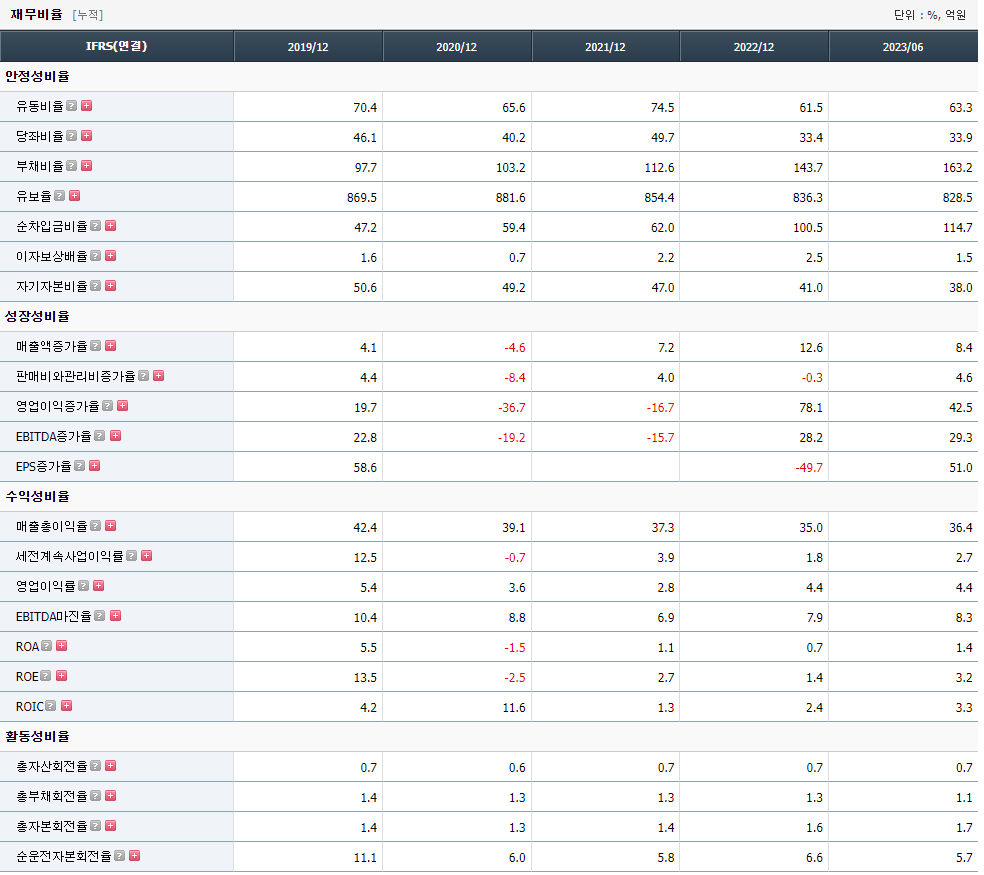Select the 869.5 유보율 value for 2019/12

(x=362, y=198)
